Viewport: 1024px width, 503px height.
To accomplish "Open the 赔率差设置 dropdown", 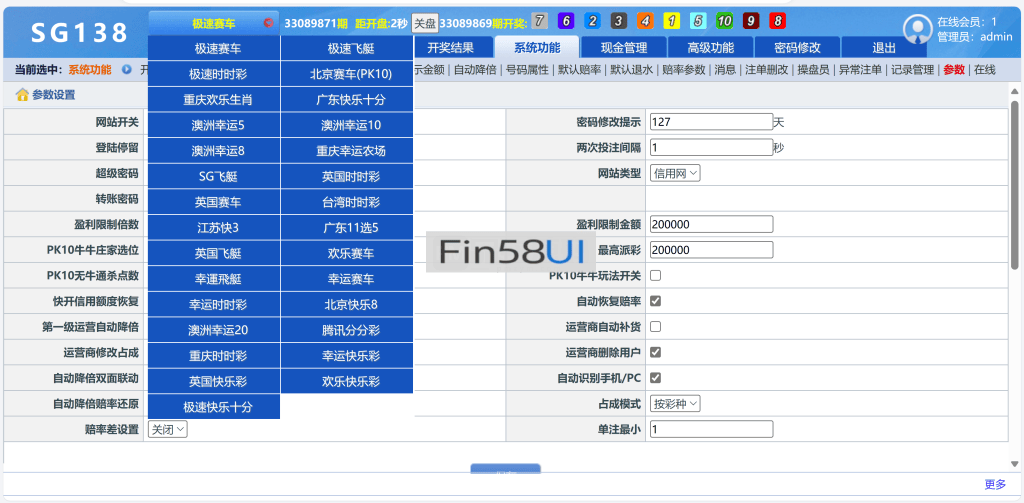I will coord(168,429).
